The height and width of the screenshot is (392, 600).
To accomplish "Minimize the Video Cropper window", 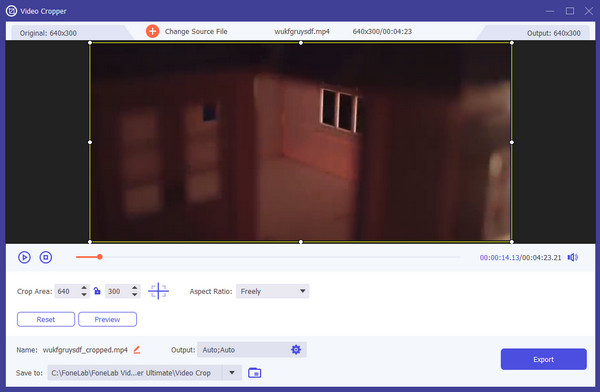I will click(x=550, y=11).
